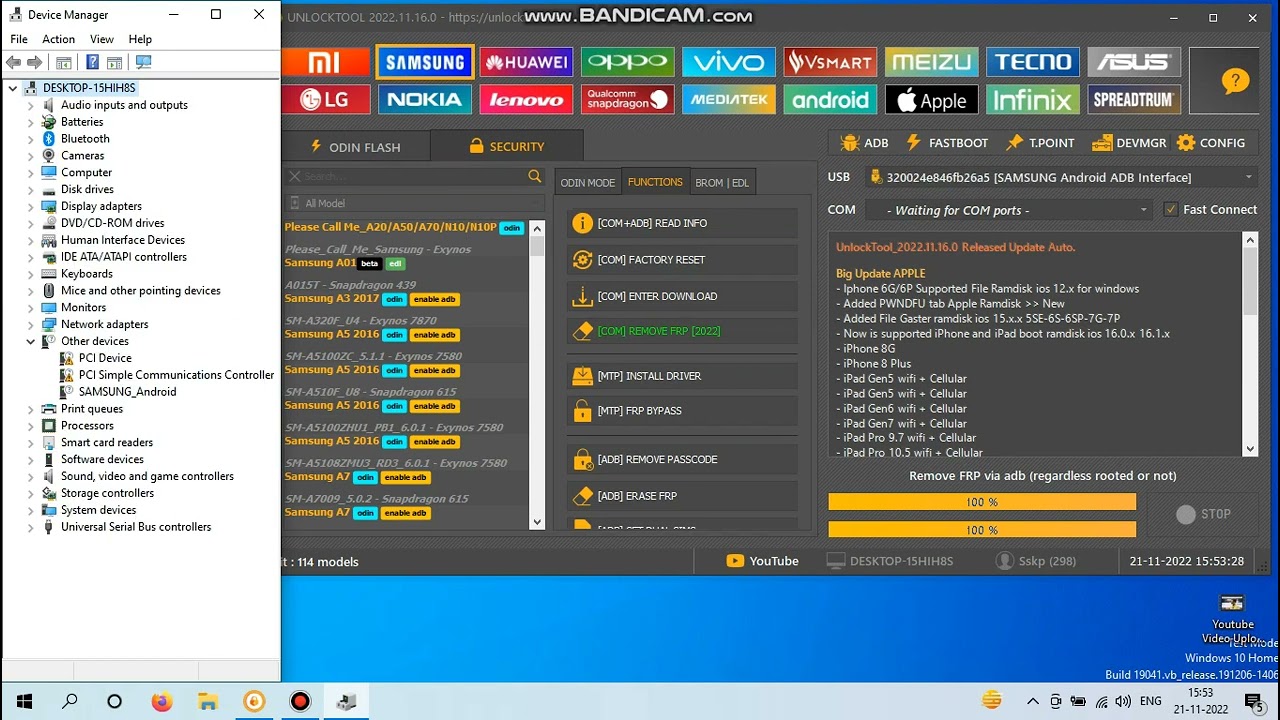This screenshot has width=1280, height=720.
Task: Run [ADB] REMOVE PASSCODE
Action: (682, 460)
